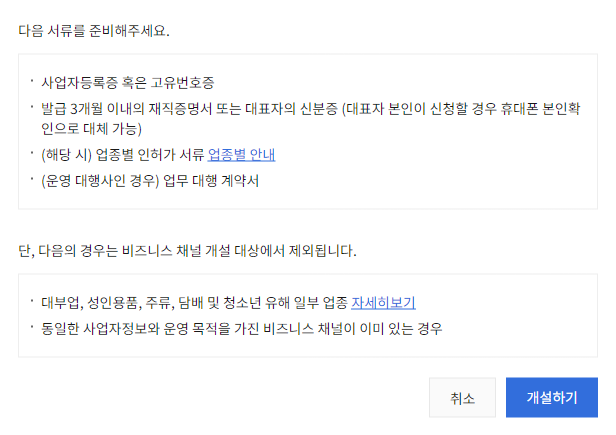Click the bullet dot before (해당 시)
Screen dimensions: 616x435
31,153
